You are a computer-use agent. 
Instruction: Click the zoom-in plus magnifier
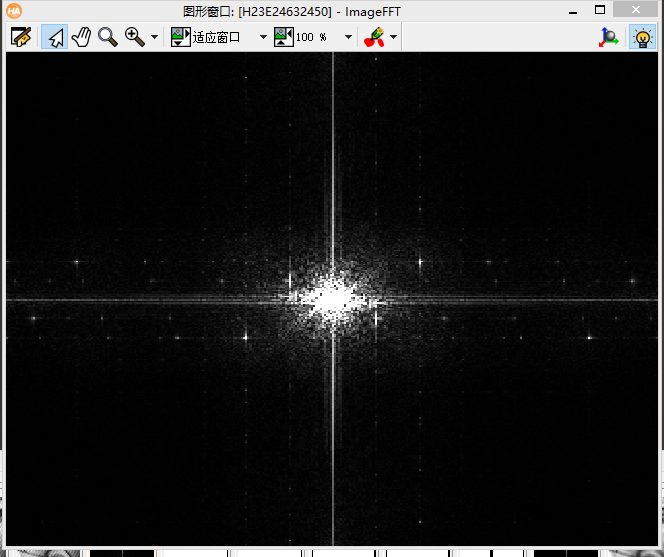coord(135,37)
